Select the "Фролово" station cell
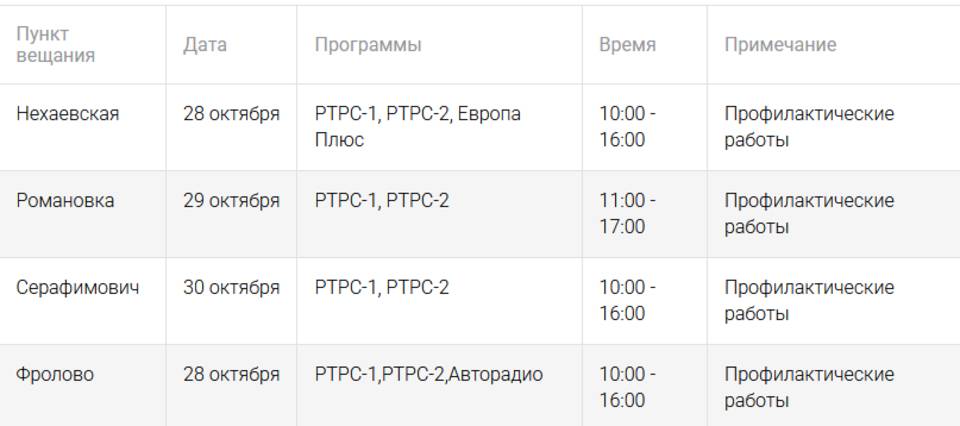Image resolution: width=960 pixels, height=426 pixels. [x=55, y=375]
